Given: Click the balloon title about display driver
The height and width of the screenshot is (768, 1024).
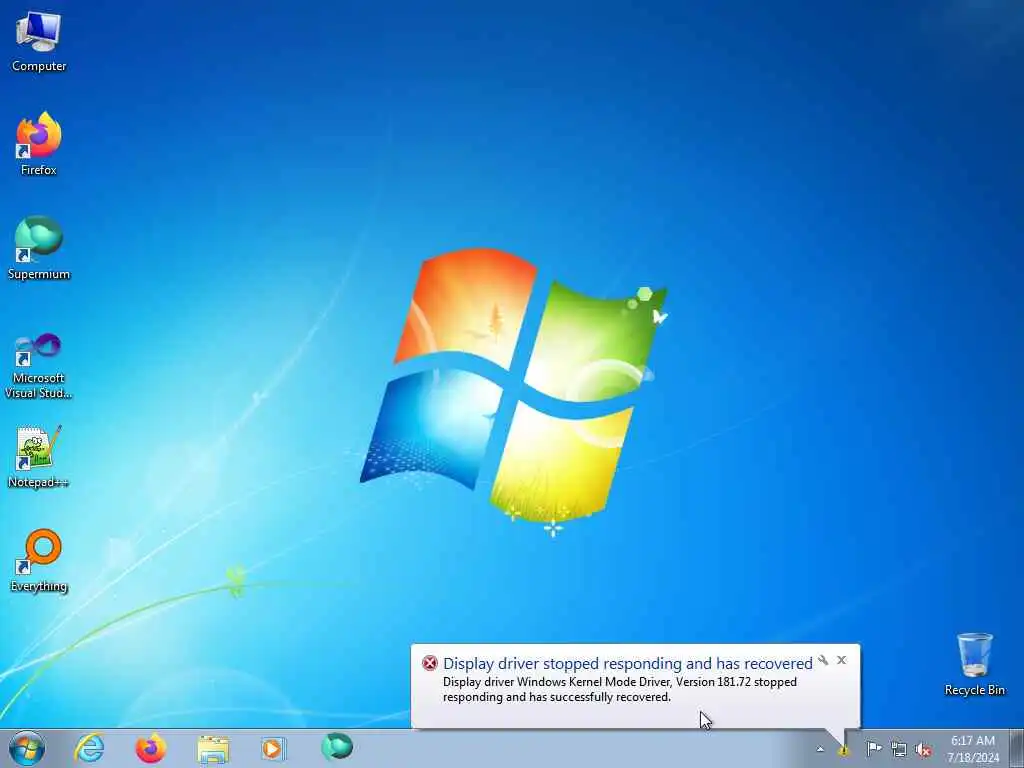Looking at the screenshot, I should 628,664.
